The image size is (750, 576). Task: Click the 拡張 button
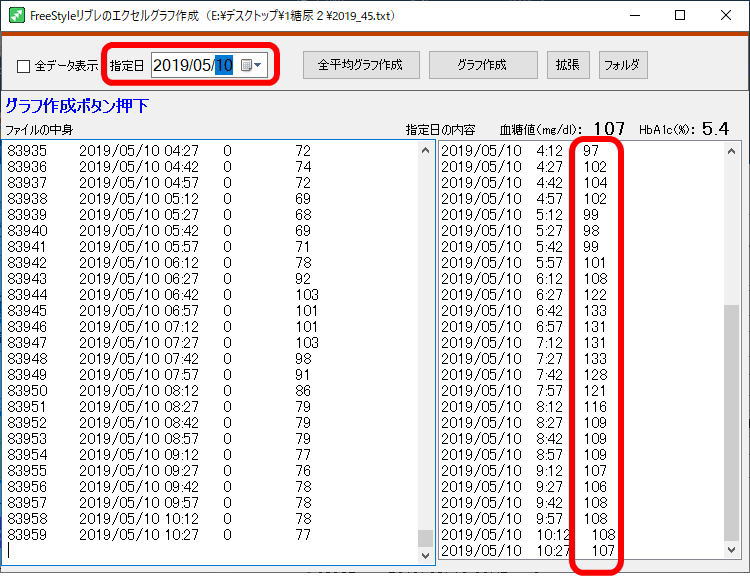click(x=568, y=65)
